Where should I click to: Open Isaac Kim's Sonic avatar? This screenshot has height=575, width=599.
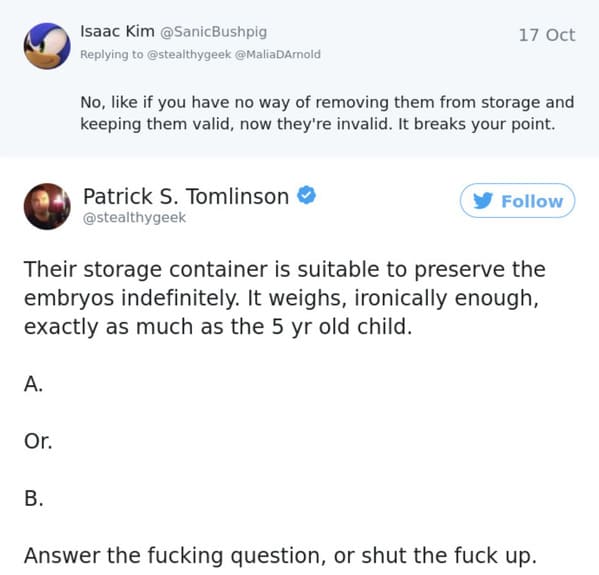pos(47,46)
